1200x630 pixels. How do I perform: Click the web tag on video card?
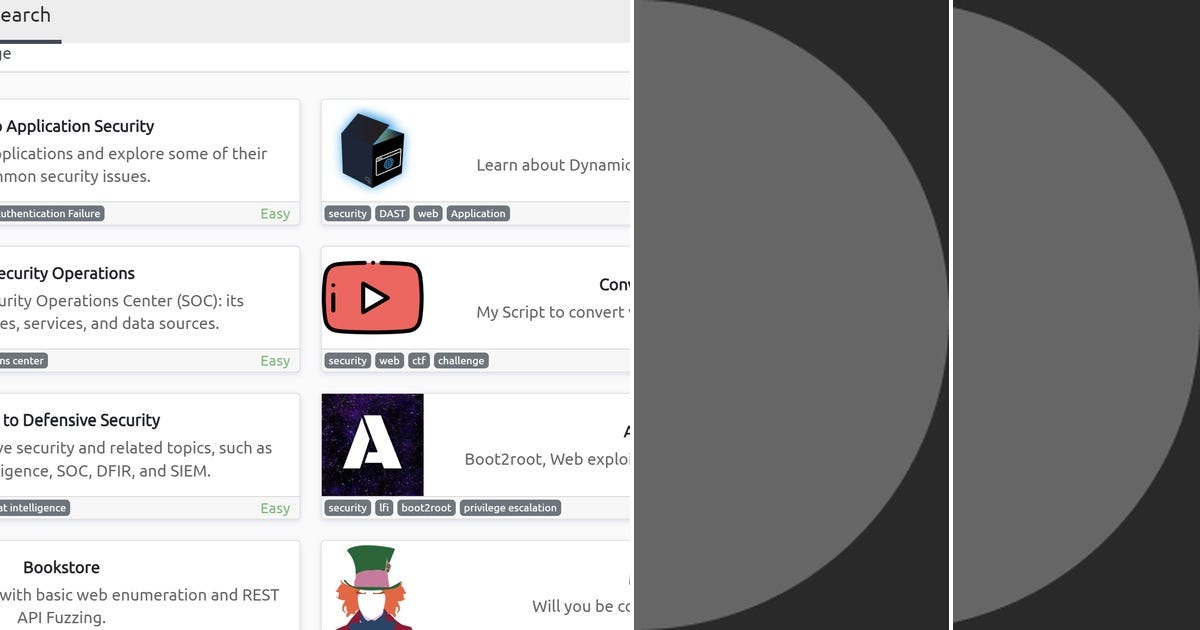tap(389, 360)
